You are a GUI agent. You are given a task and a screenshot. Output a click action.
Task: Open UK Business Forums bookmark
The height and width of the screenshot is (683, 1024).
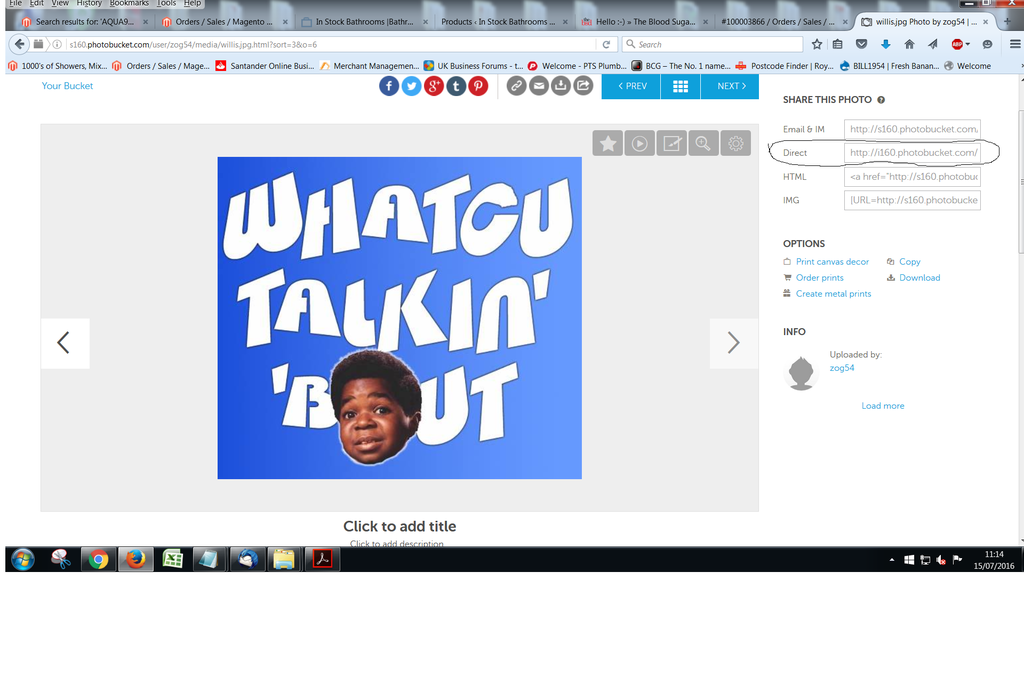tap(473, 66)
